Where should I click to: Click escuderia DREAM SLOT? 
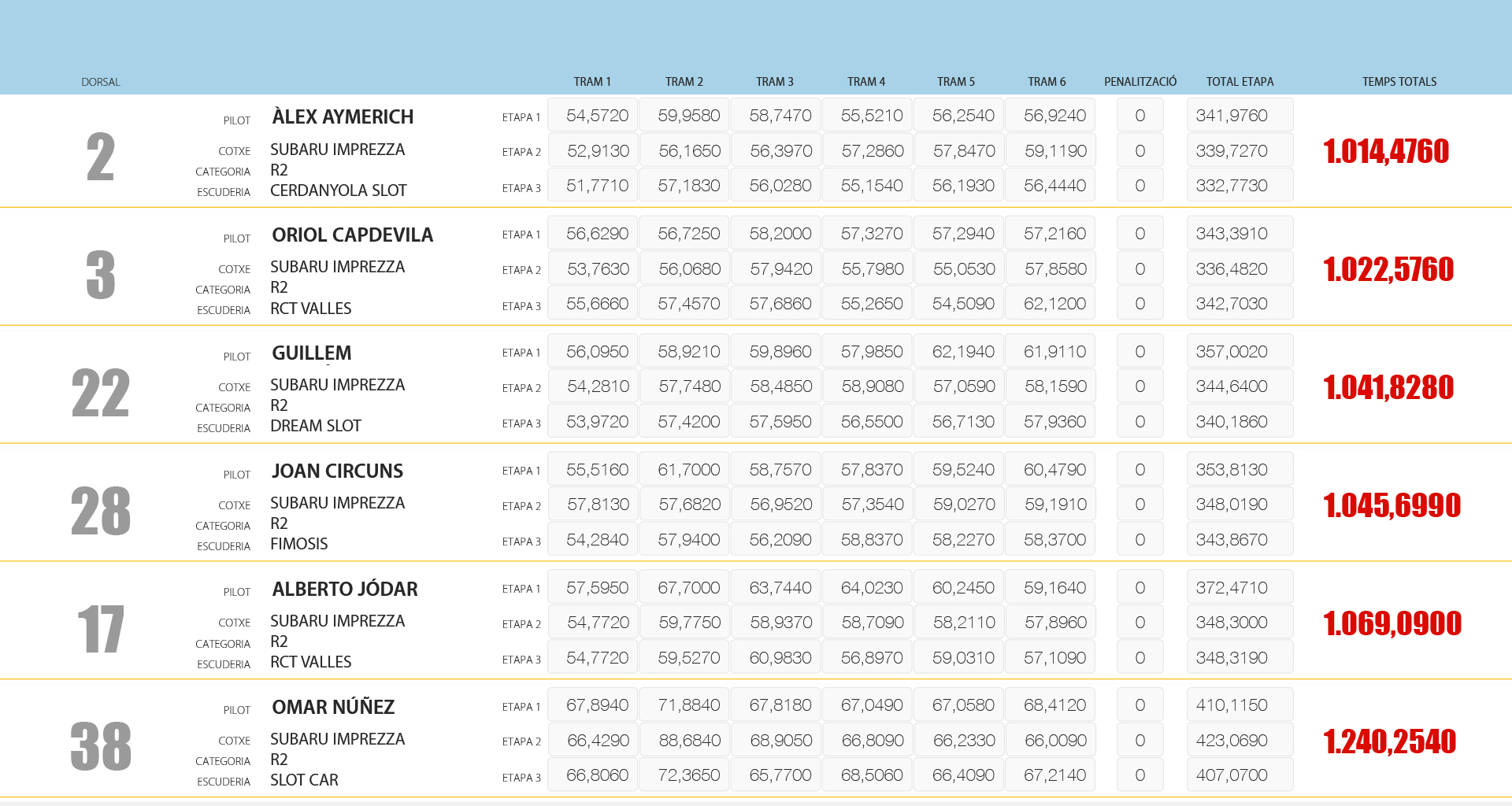pos(315,426)
